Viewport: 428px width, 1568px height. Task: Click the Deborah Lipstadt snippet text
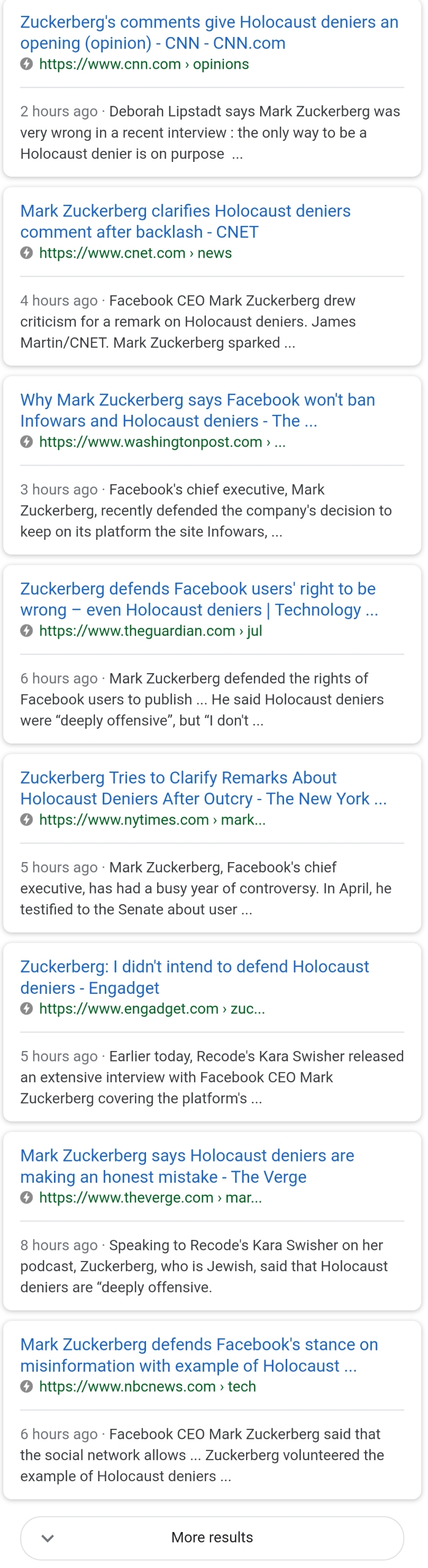(x=210, y=132)
